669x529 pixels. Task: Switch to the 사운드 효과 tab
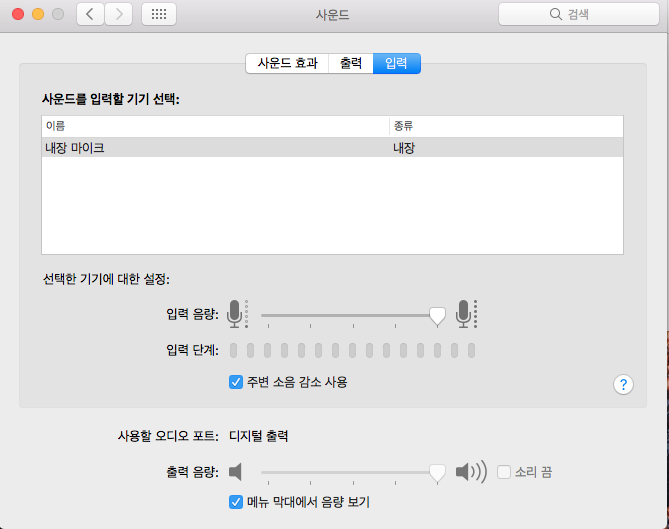coord(287,63)
